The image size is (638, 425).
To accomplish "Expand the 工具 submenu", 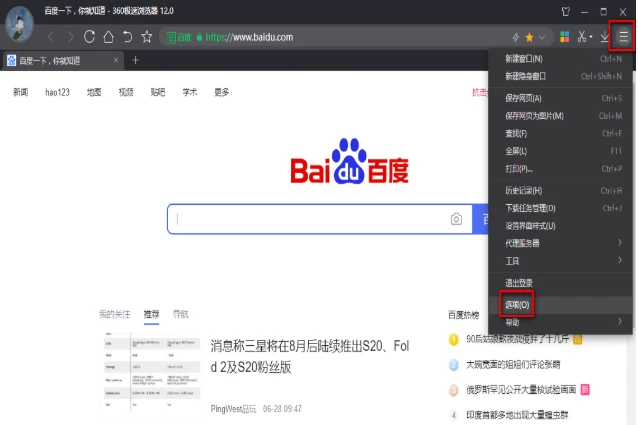I will coord(561,261).
